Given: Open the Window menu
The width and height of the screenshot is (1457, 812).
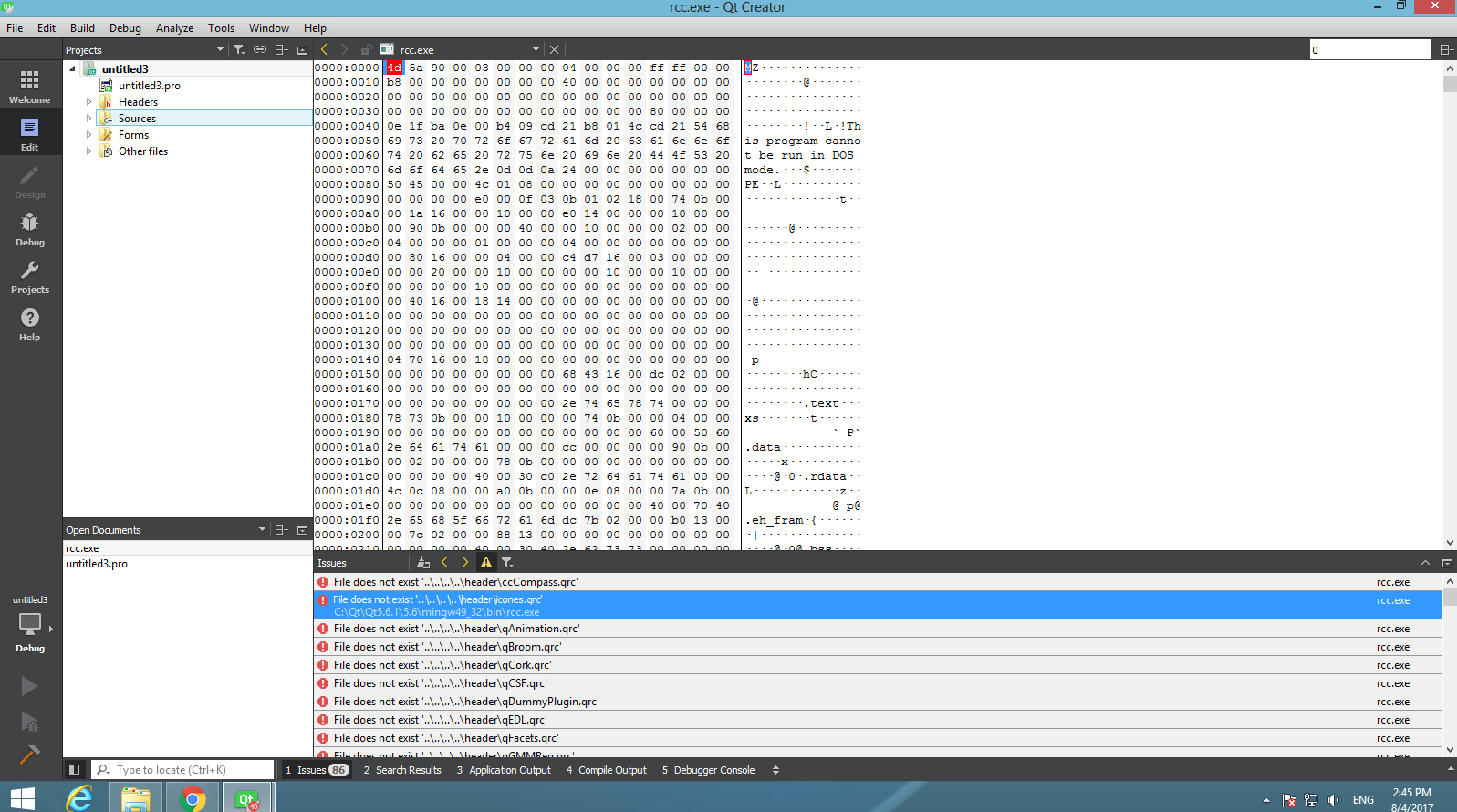Looking at the screenshot, I should pyautogui.click(x=269, y=28).
